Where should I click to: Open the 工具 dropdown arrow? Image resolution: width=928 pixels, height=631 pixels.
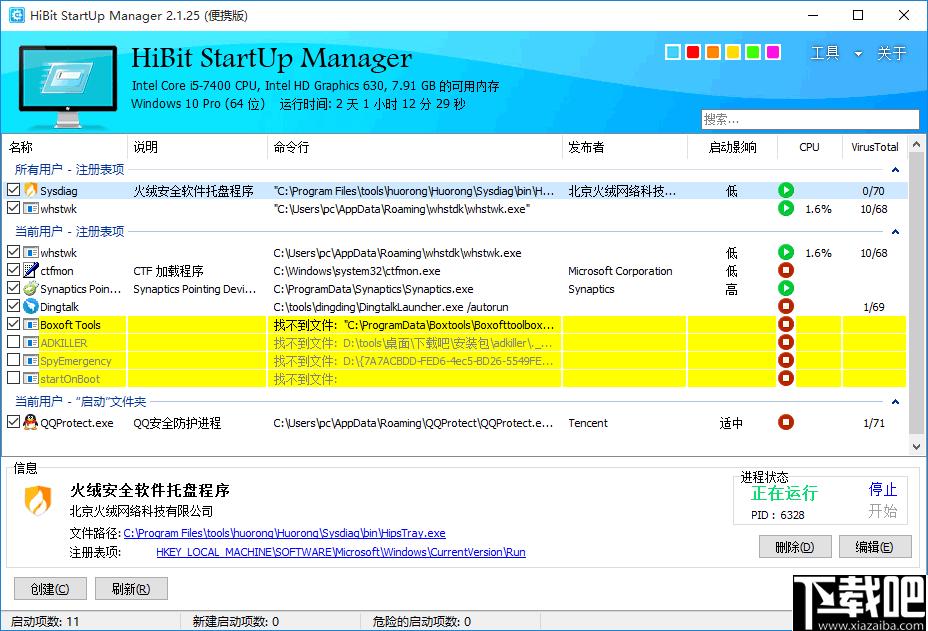click(x=858, y=54)
